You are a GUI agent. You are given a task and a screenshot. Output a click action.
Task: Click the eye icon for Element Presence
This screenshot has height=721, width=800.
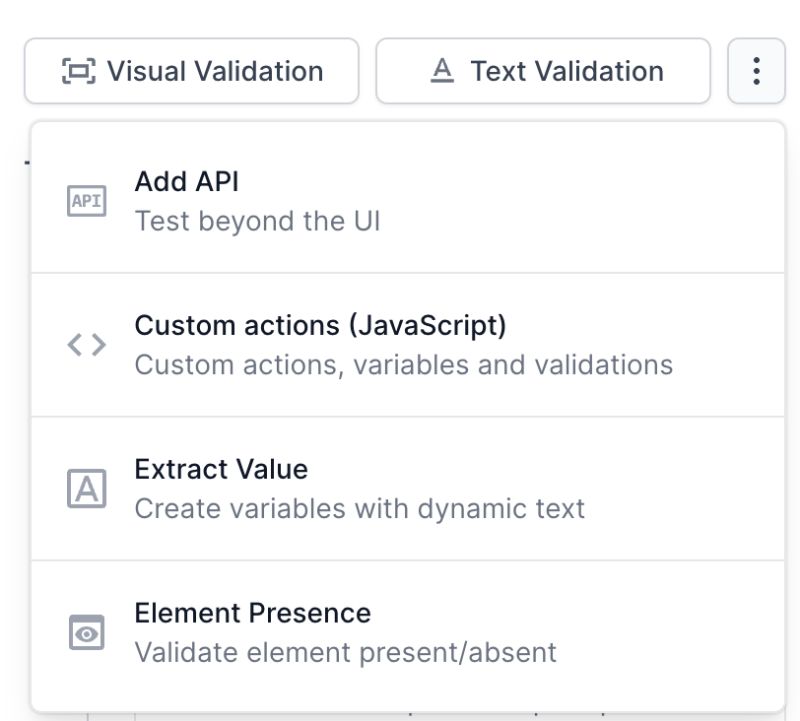pyautogui.click(x=86, y=633)
